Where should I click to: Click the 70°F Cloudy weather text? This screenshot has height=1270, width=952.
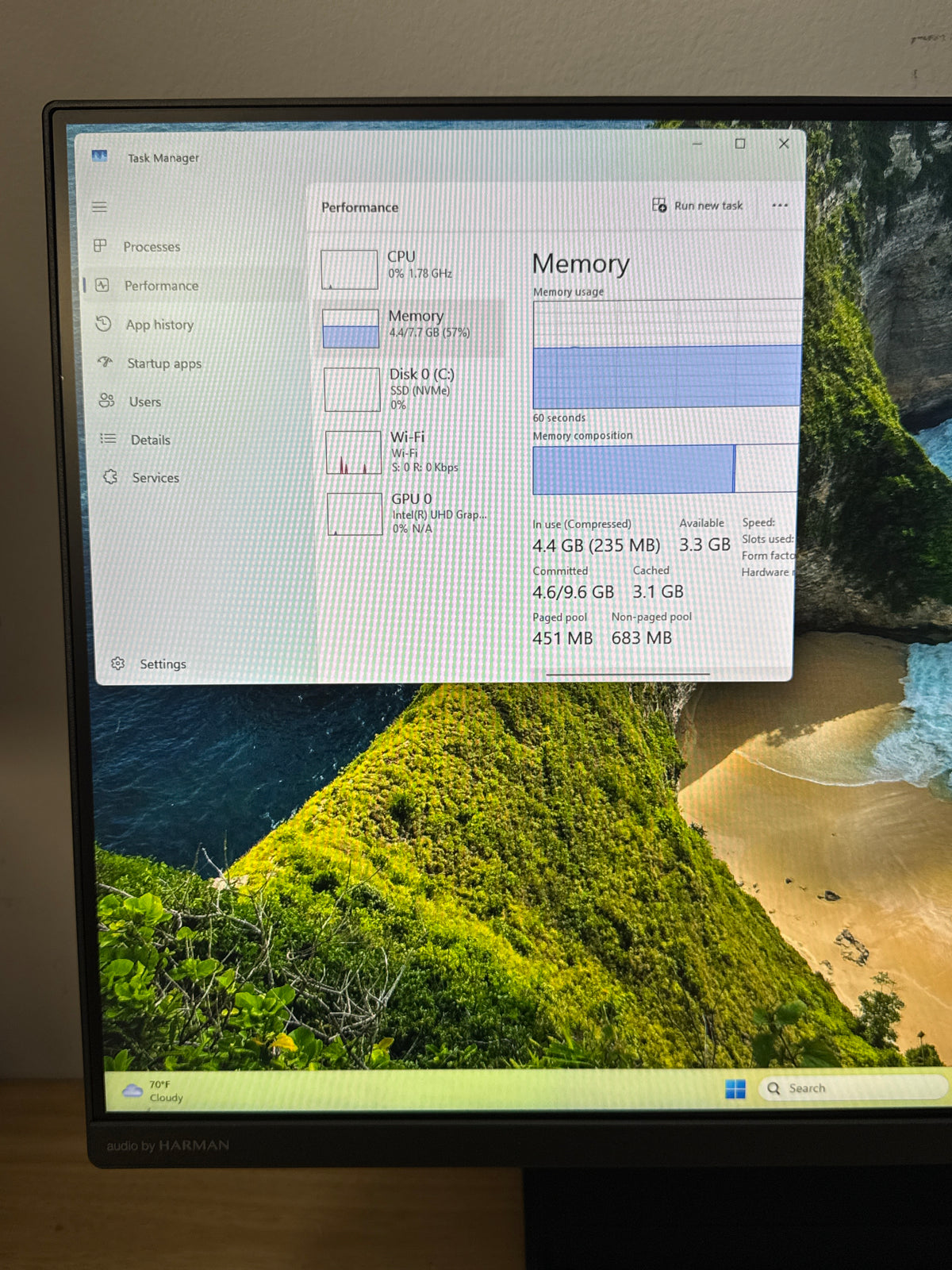click(166, 1091)
